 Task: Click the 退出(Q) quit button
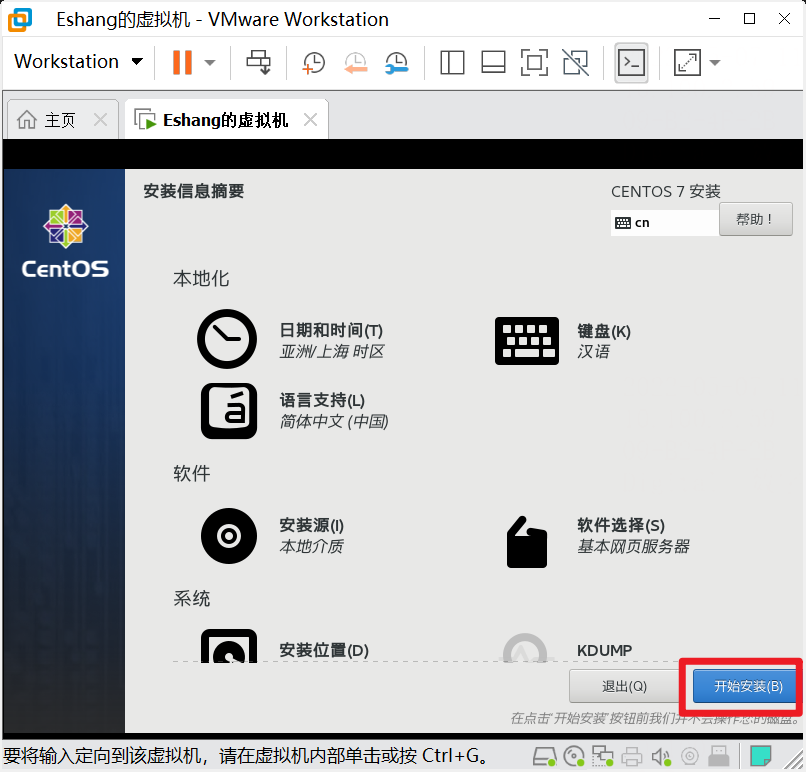pos(624,686)
